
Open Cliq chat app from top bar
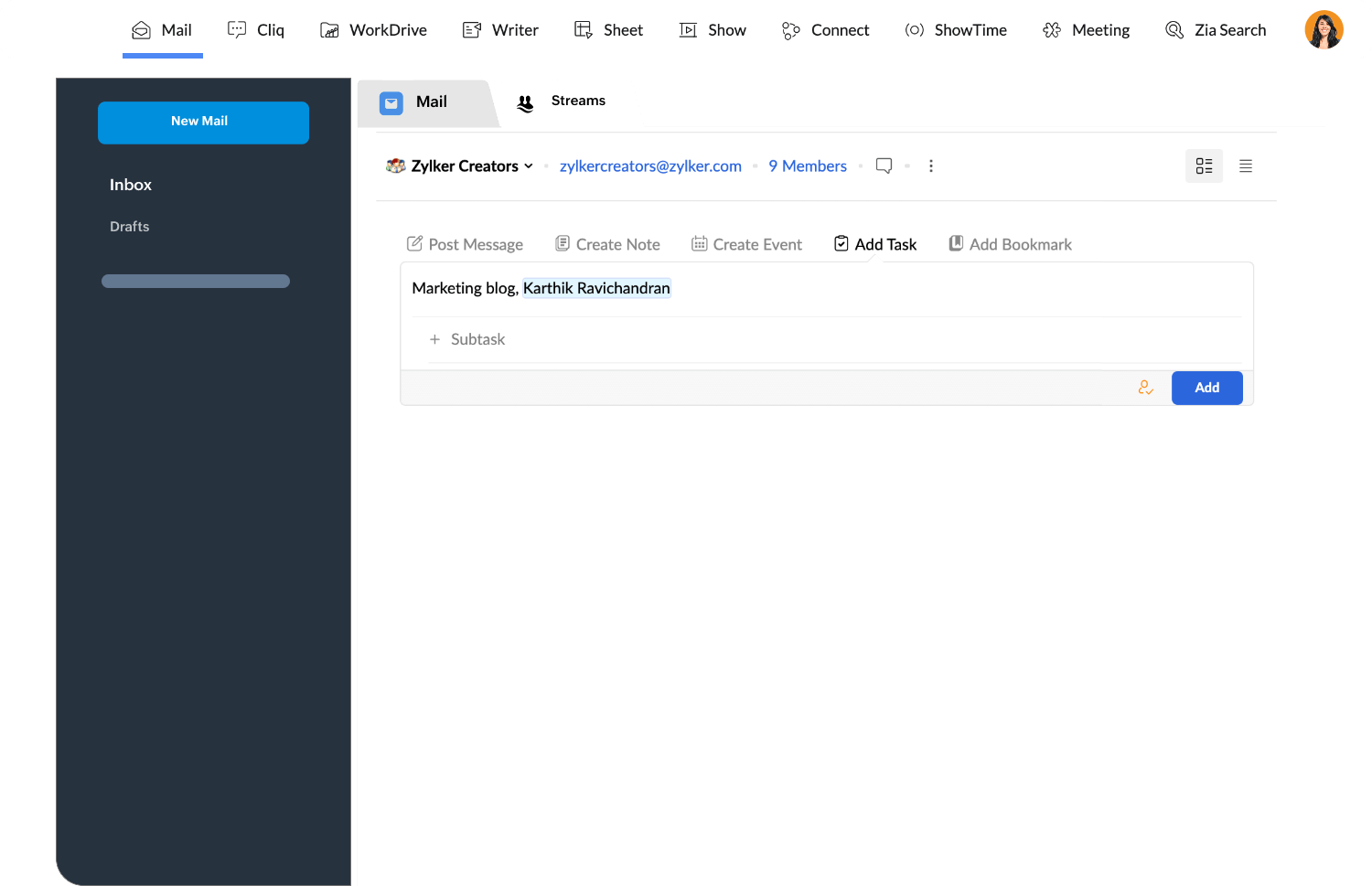(256, 30)
